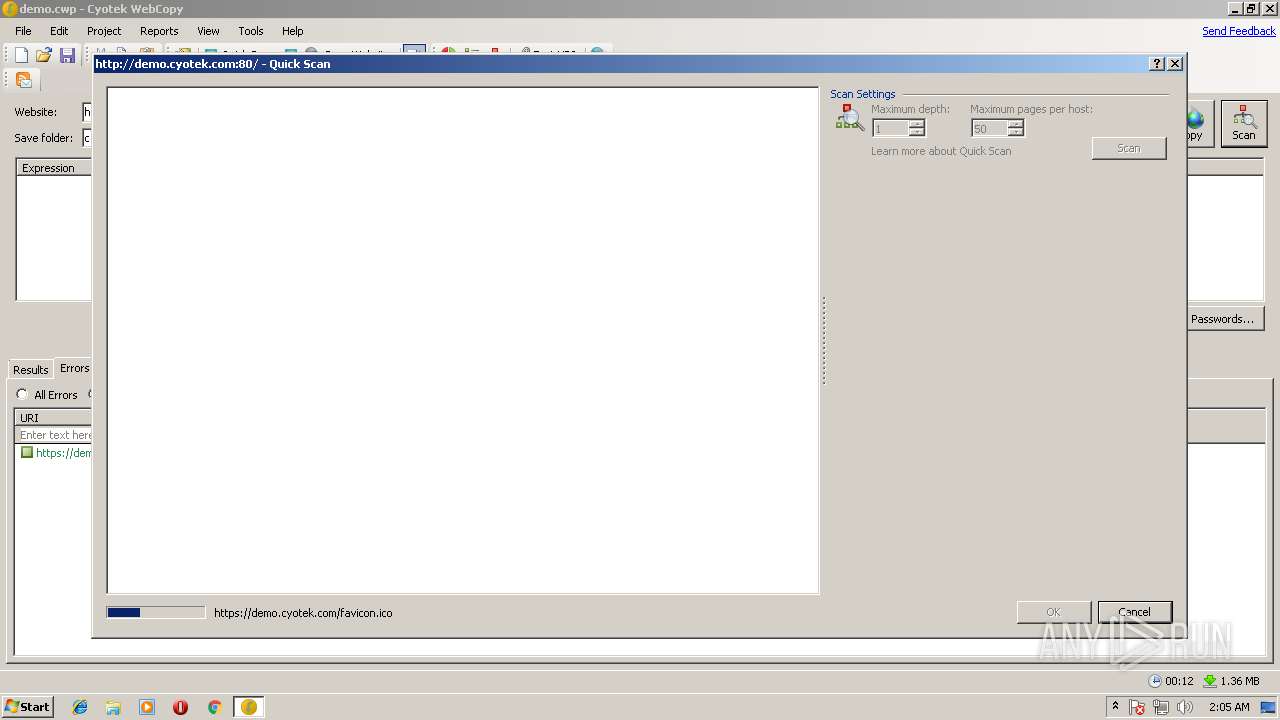Viewport: 1280px width, 720px height.
Task: Open Google Chrome from taskbar
Action: pos(214,707)
